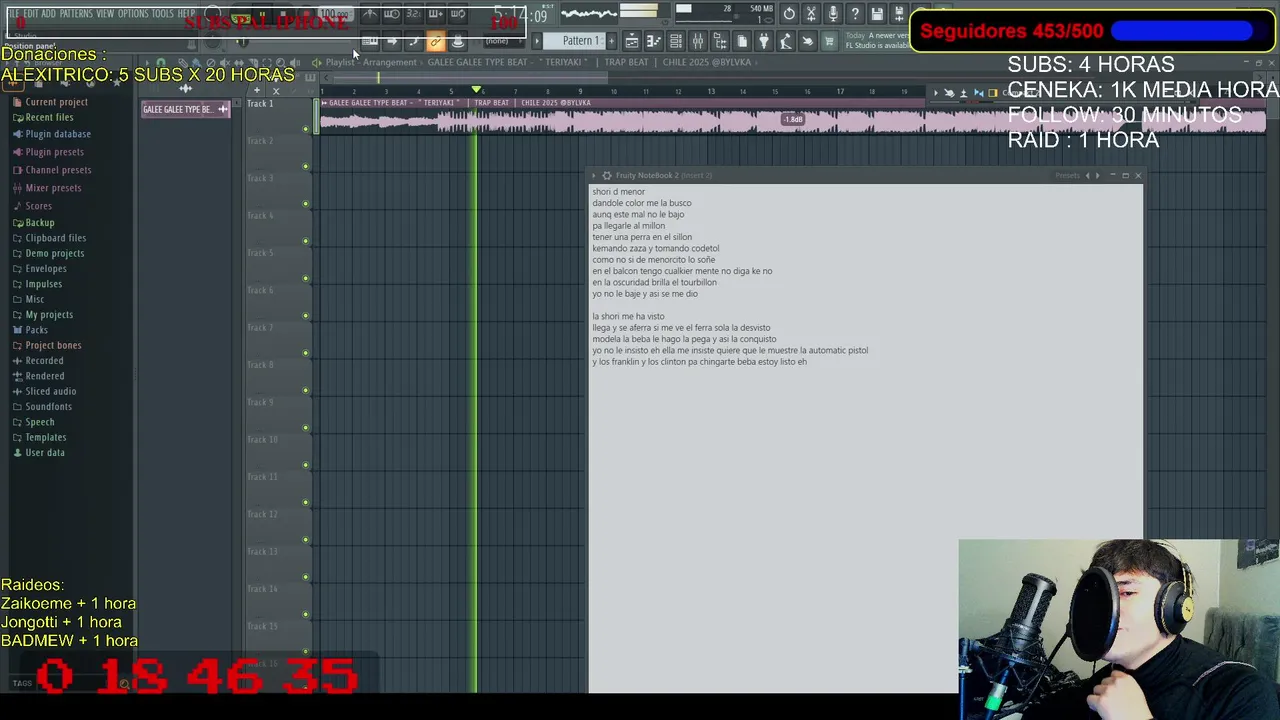Click the green playhead marker on timeline

pos(476,90)
